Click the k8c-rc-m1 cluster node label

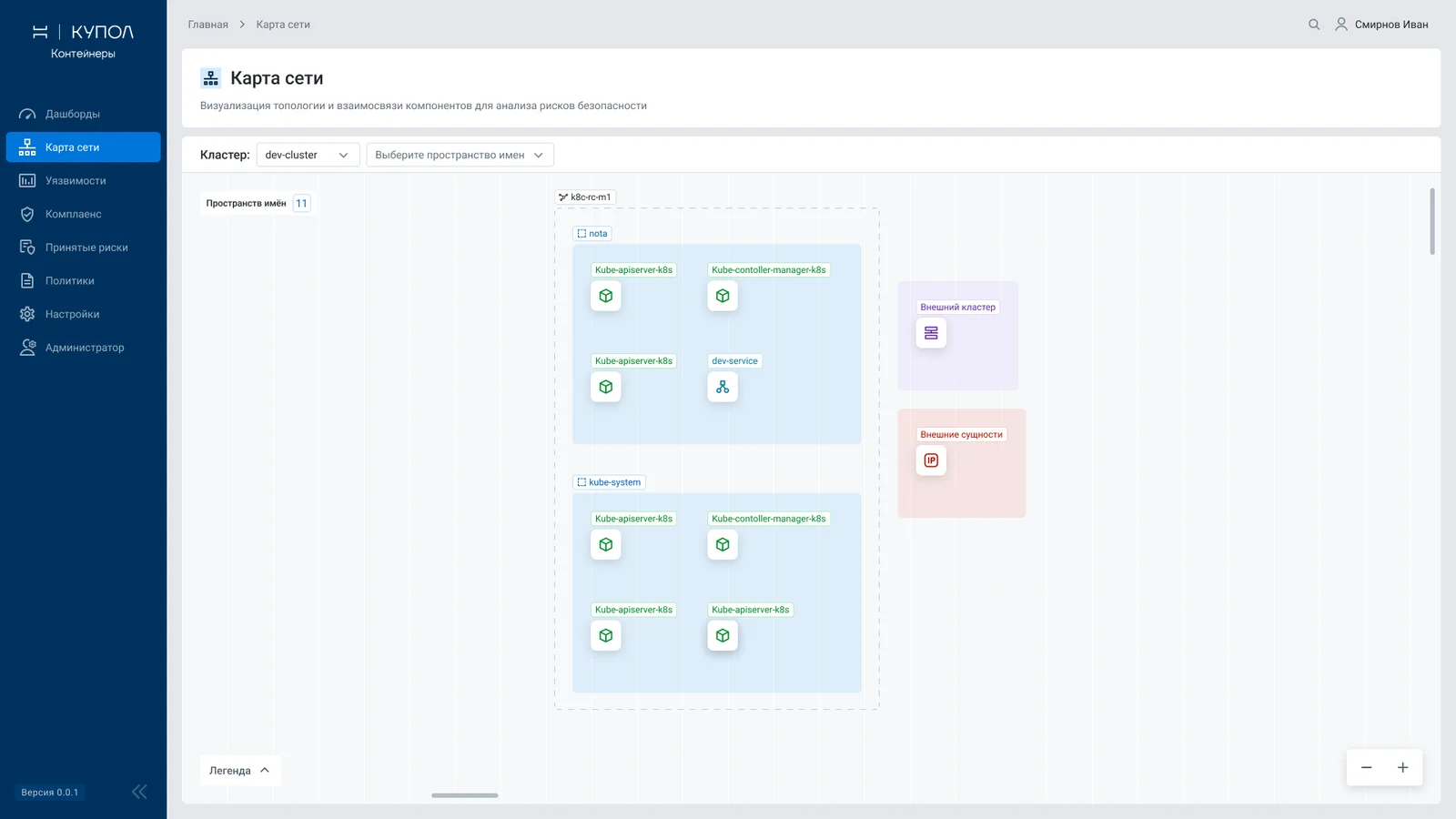585,197
